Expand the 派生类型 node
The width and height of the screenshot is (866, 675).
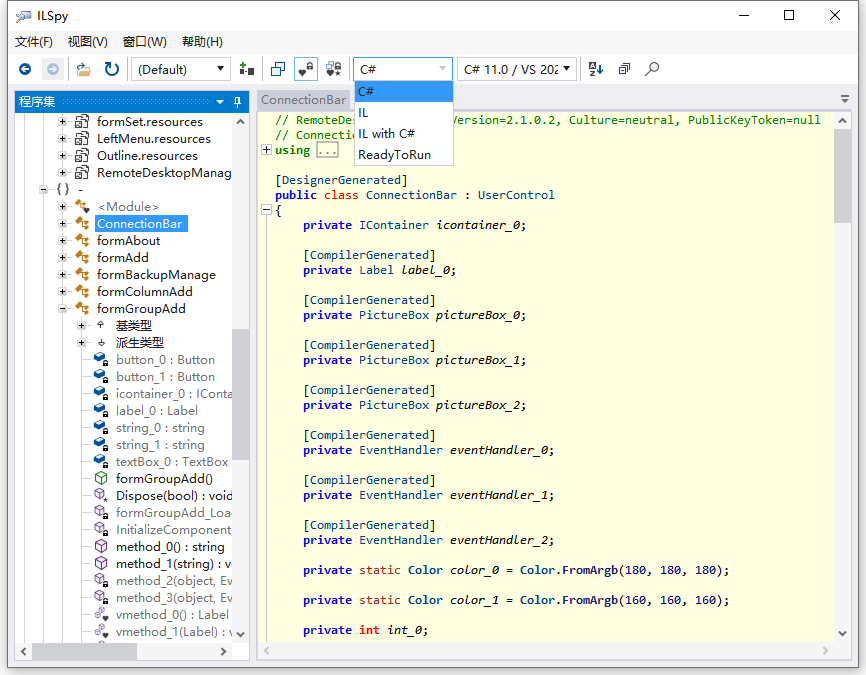[x=81, y=342]
